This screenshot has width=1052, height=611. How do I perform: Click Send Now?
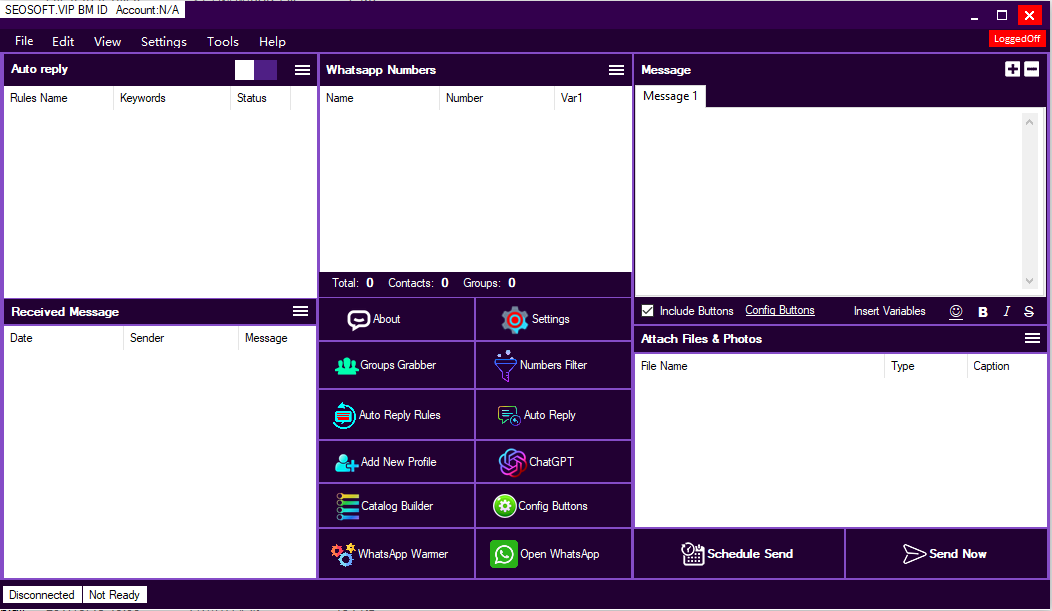tap(945, 554)
